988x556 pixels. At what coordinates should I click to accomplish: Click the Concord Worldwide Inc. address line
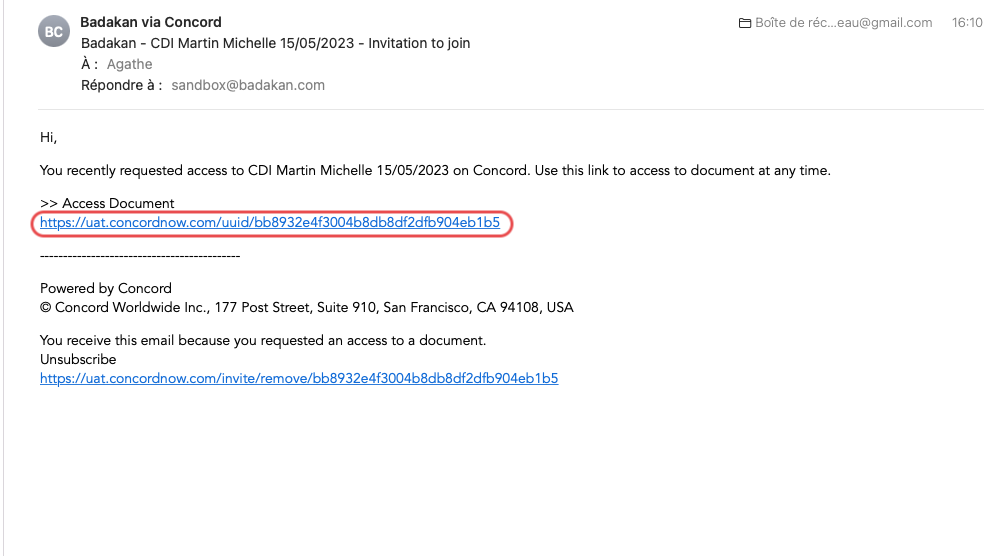coord(306,308)
